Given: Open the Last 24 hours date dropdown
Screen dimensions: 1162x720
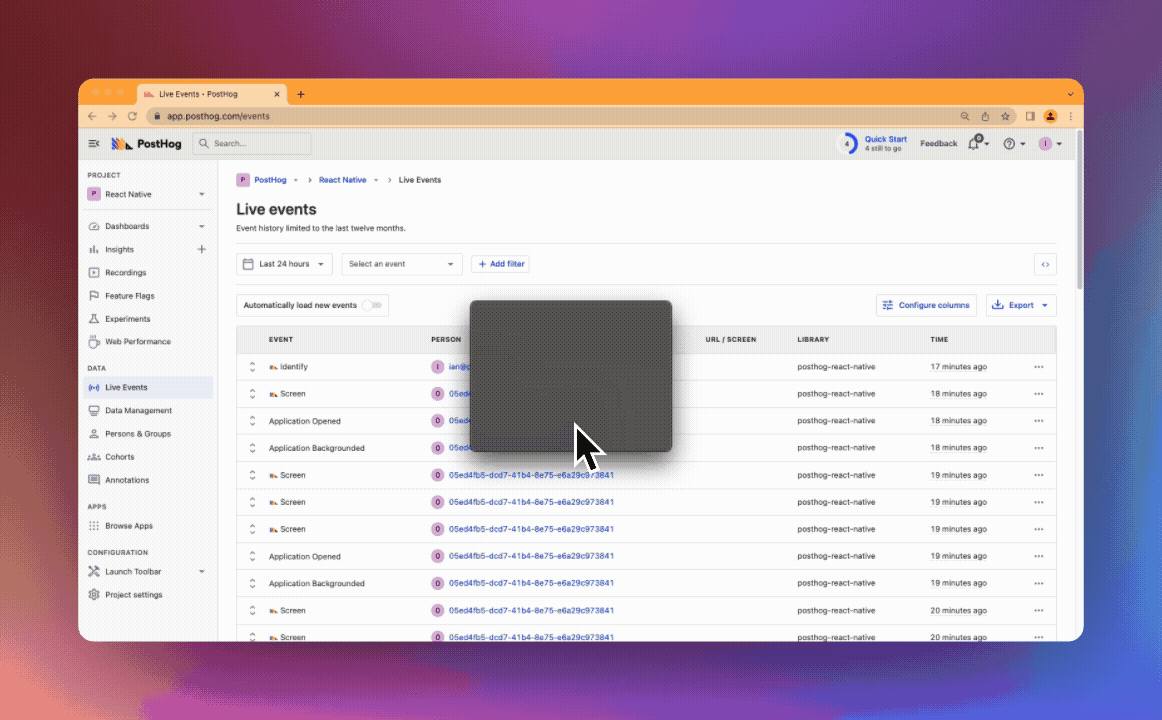Looking at the screenshot, I should 284,264.
